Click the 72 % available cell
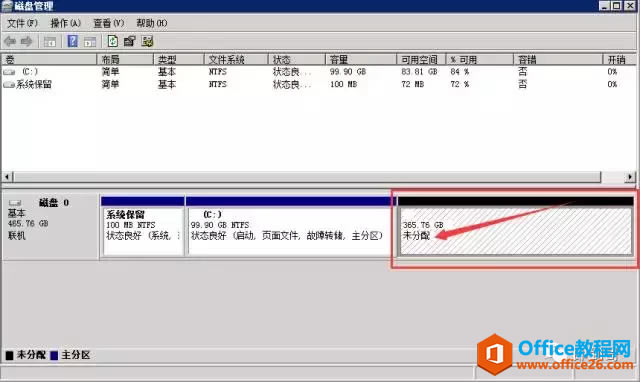640x382 pixels. 460,84
